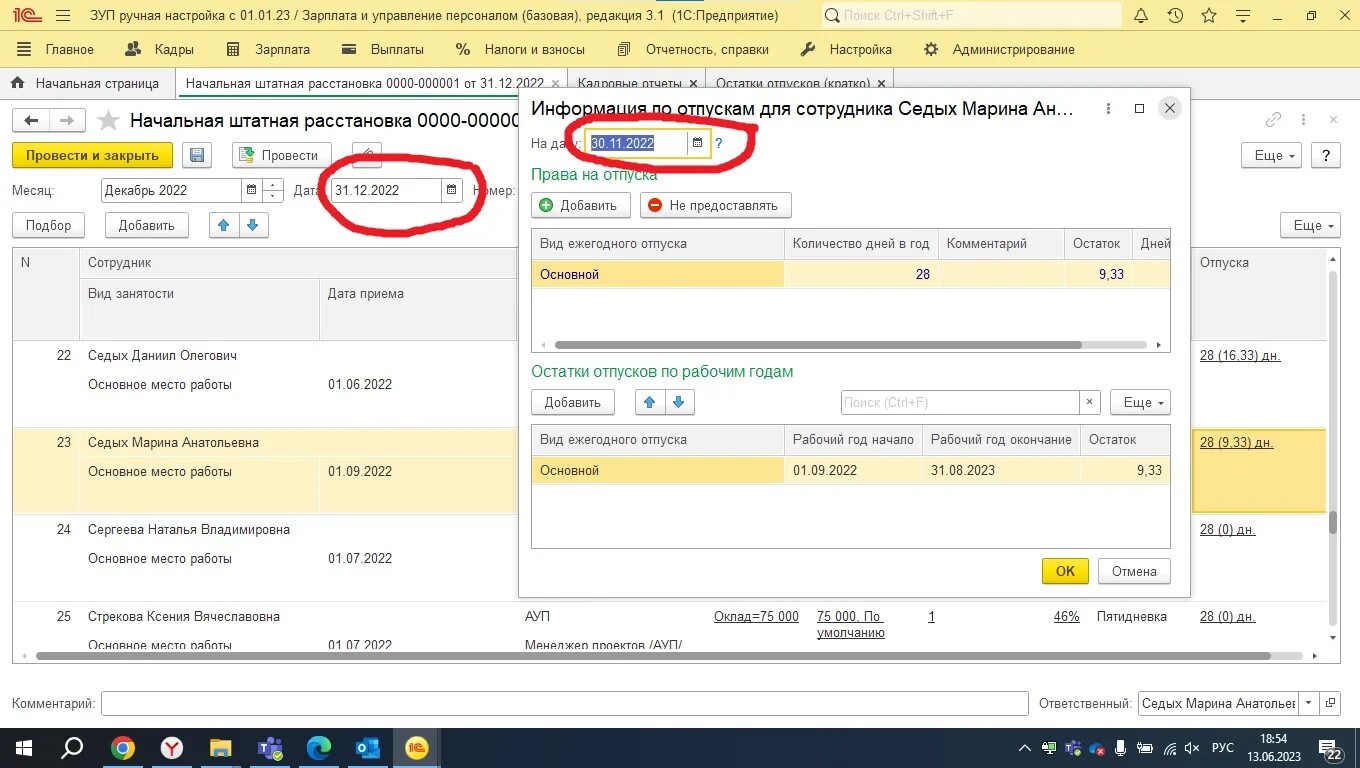
Task: Click Провести button
Action: tap(282, 155)
